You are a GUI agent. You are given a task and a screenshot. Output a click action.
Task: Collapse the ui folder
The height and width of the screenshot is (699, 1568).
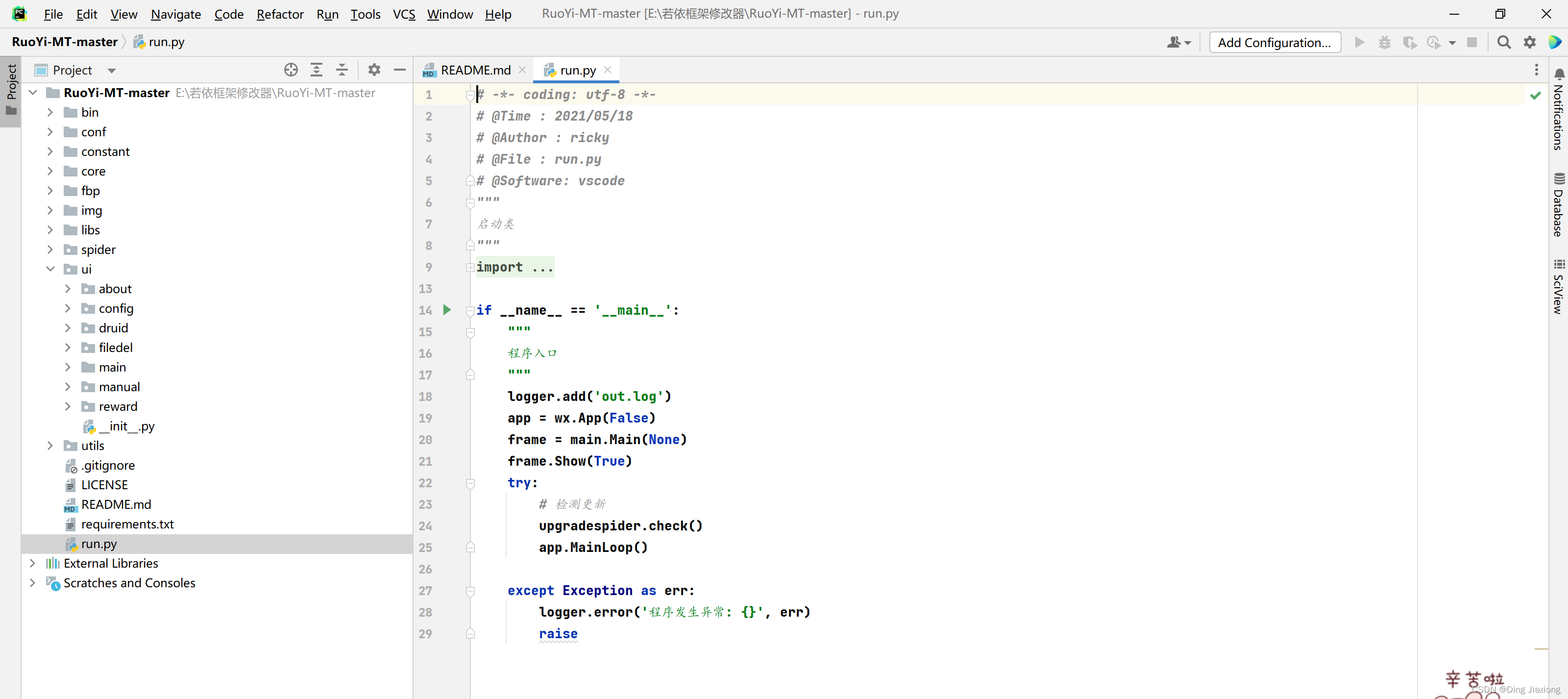tap(50, 269)
